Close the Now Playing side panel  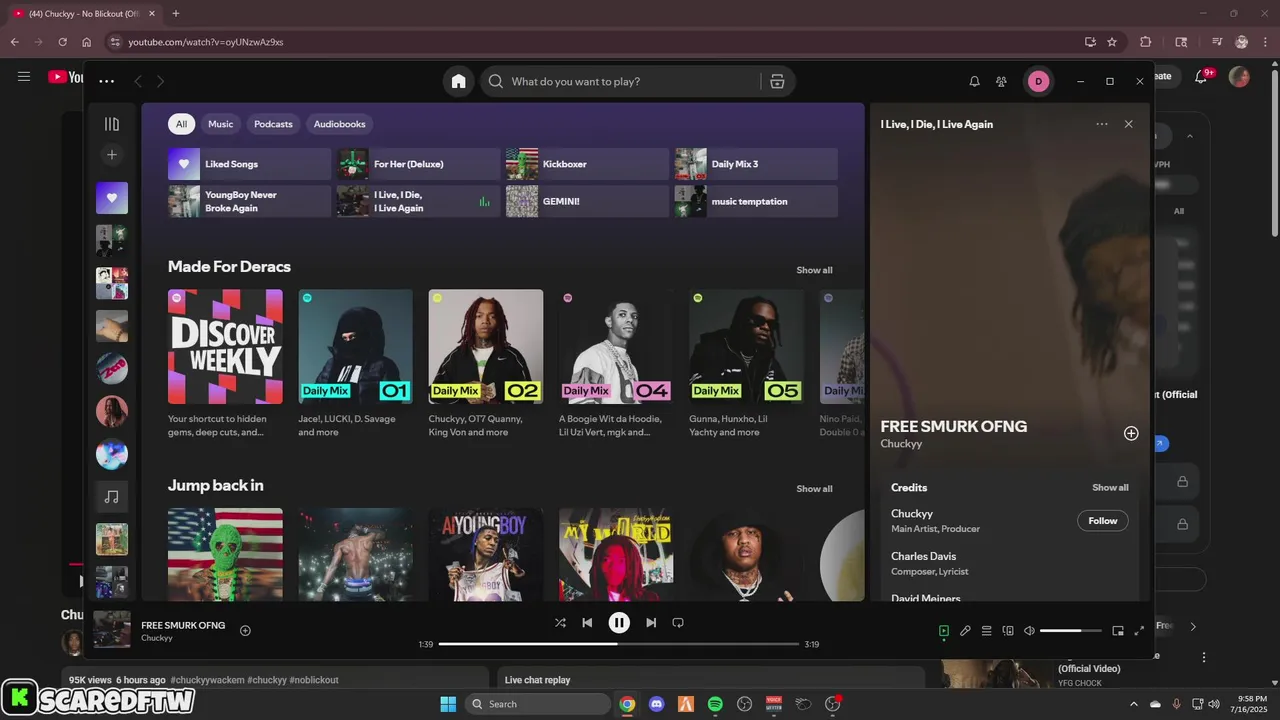(1128, 124)
